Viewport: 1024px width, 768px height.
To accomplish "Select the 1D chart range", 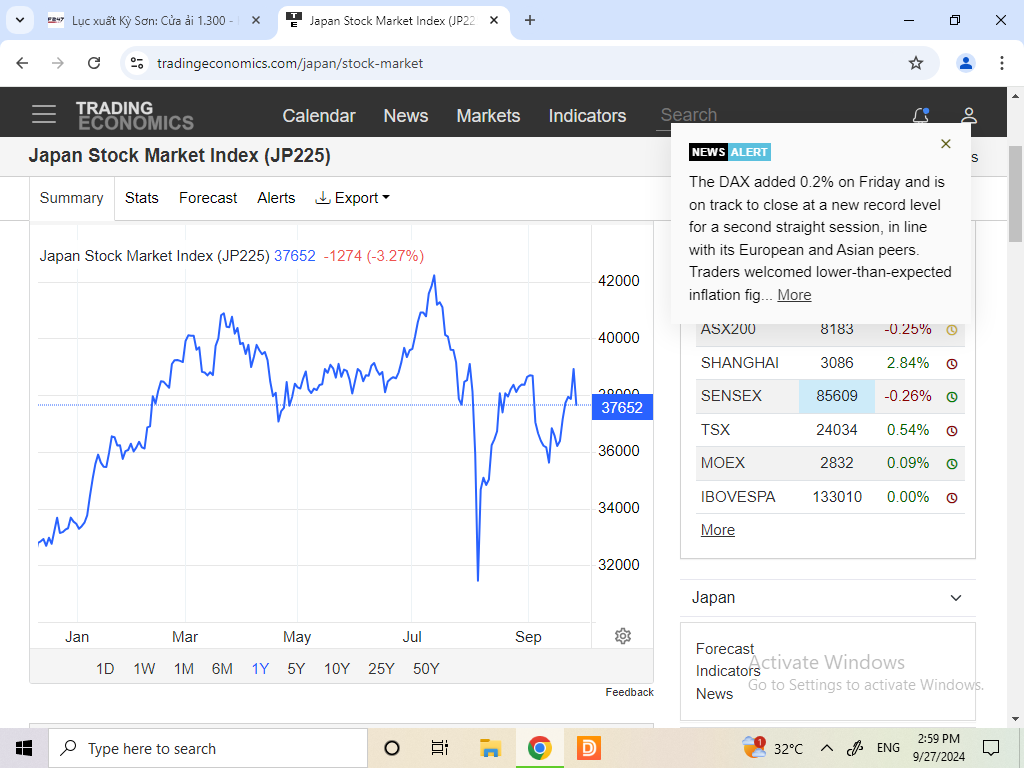I will [105, 669].
